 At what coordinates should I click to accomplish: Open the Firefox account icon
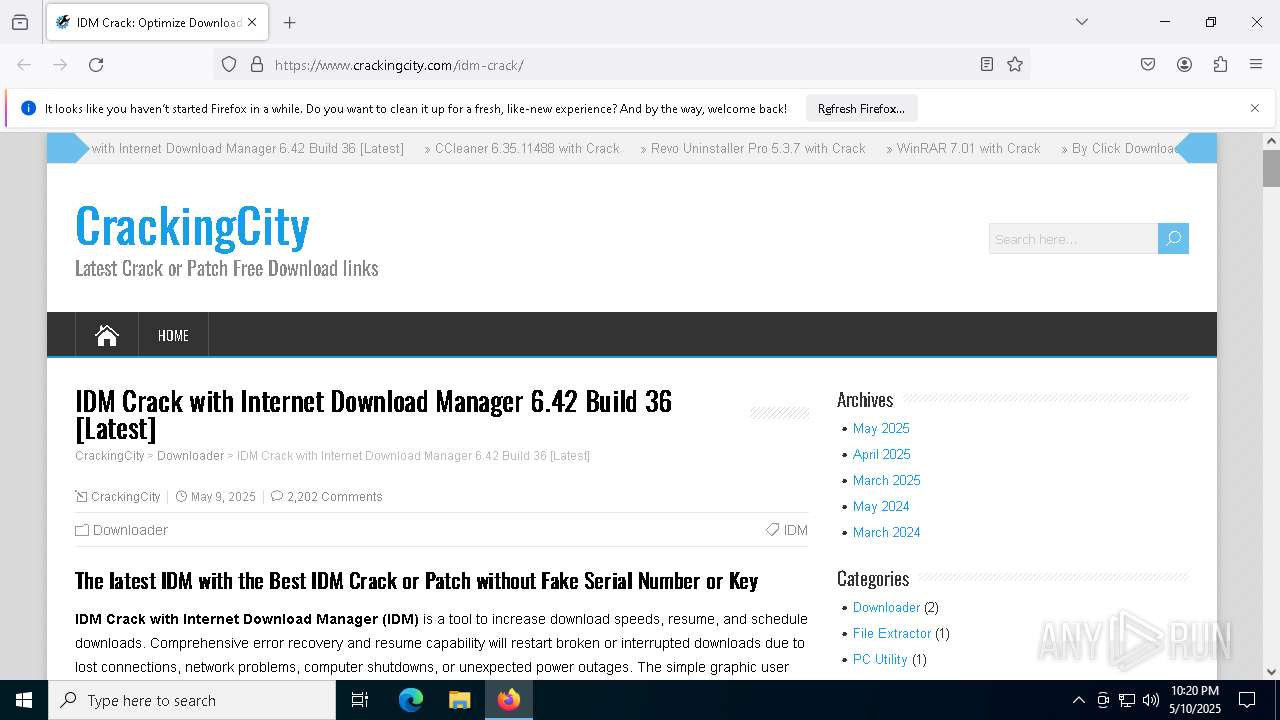point(1184,65)
